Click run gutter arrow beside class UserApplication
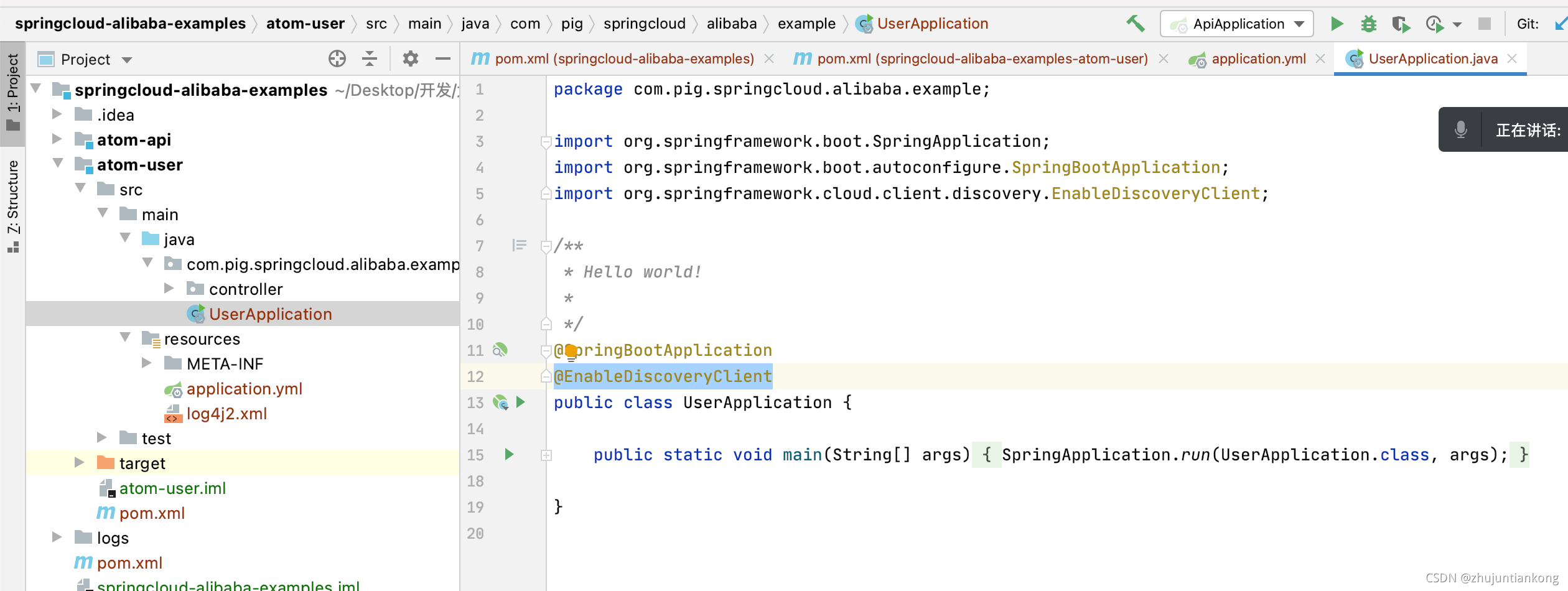The height and width of the screenshot is (591, 1568). pos(521,403)
